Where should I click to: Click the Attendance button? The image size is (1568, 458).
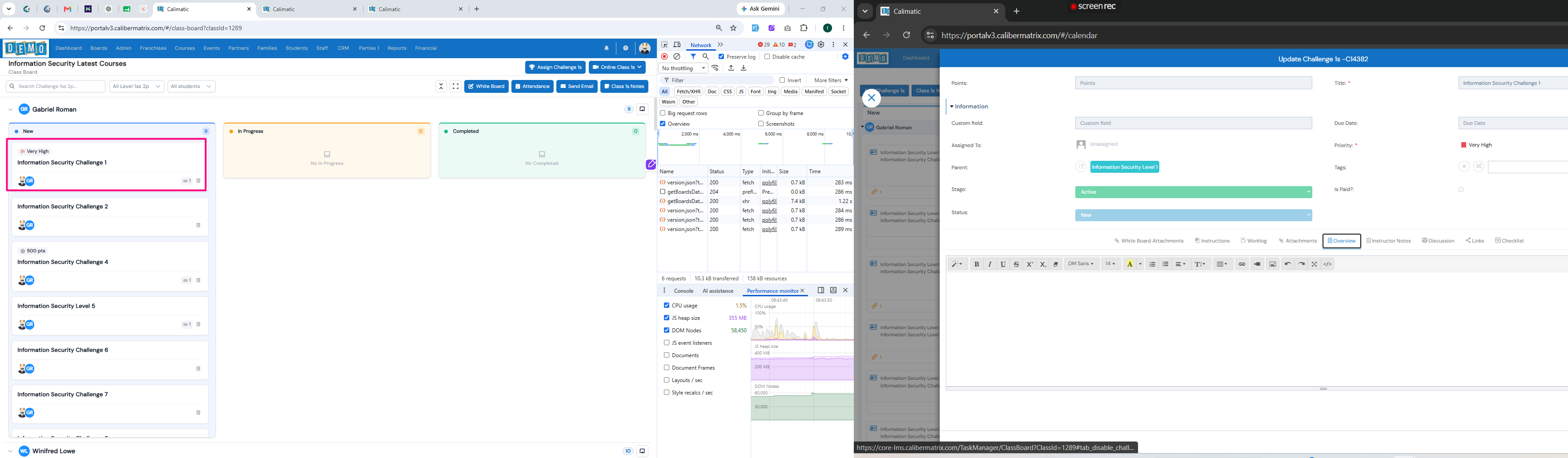pyautogui.click(x=533, y=86)
